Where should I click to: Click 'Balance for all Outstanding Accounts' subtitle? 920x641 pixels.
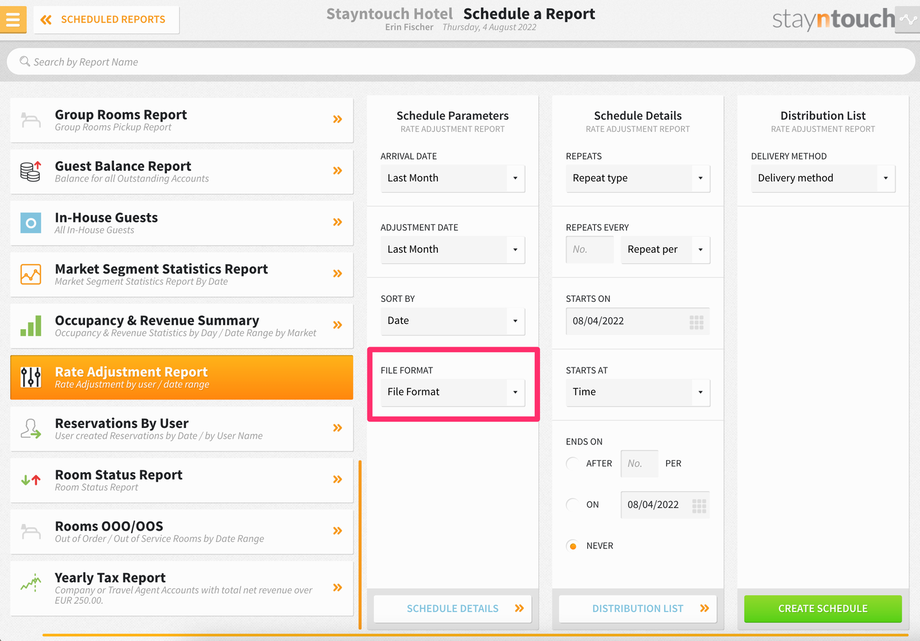[x=132, y=178]
